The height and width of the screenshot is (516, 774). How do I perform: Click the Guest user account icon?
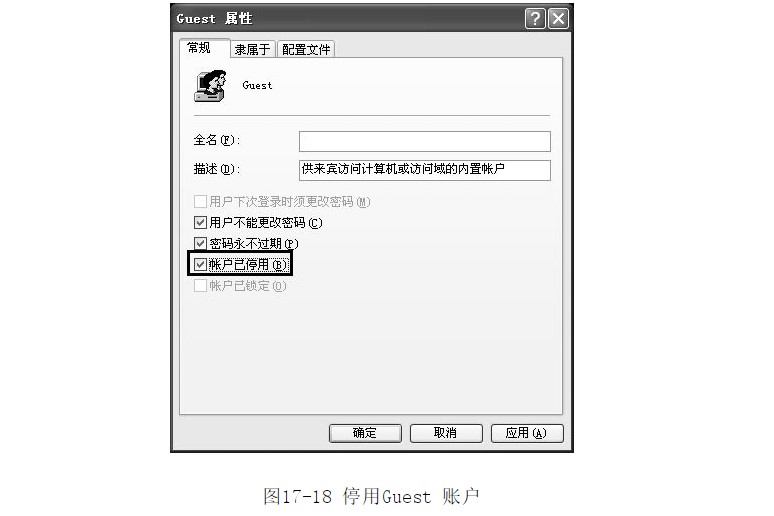tap(211, 86)
